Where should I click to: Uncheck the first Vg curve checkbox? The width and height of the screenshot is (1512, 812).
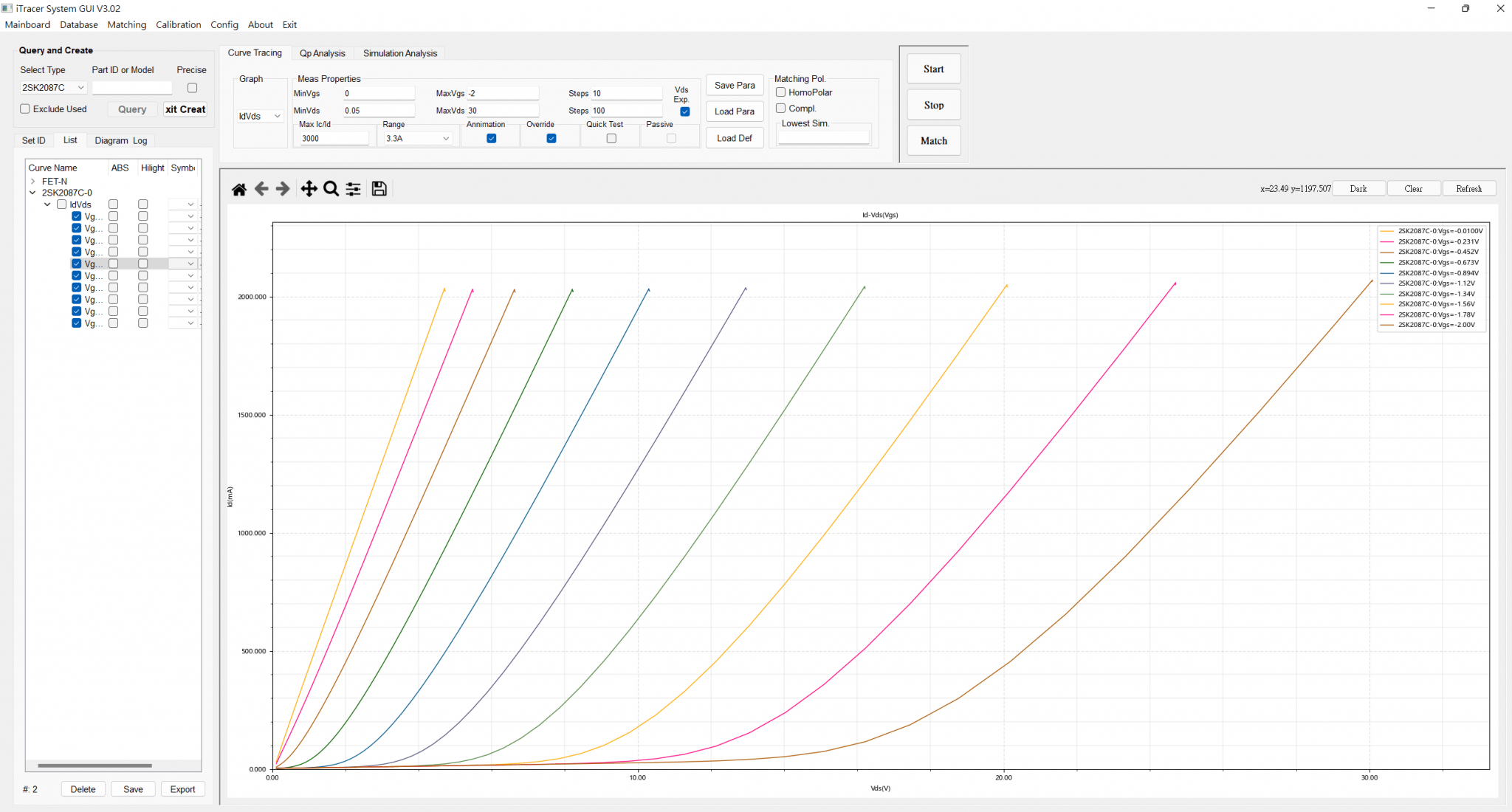pyautogui.click(x=77, y=216)
